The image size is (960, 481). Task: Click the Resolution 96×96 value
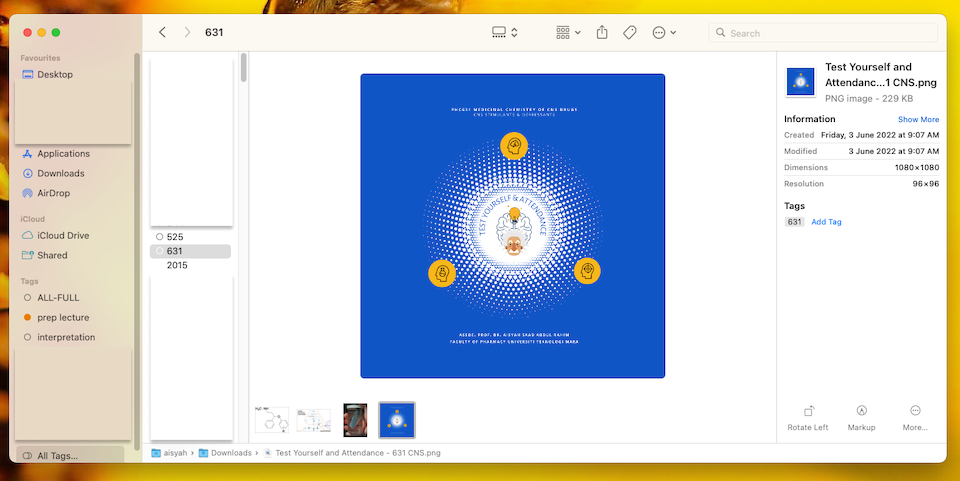tap(925, 184)
